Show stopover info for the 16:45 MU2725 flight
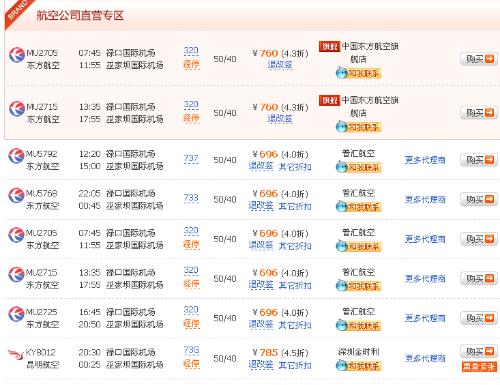 coord(191,323)
